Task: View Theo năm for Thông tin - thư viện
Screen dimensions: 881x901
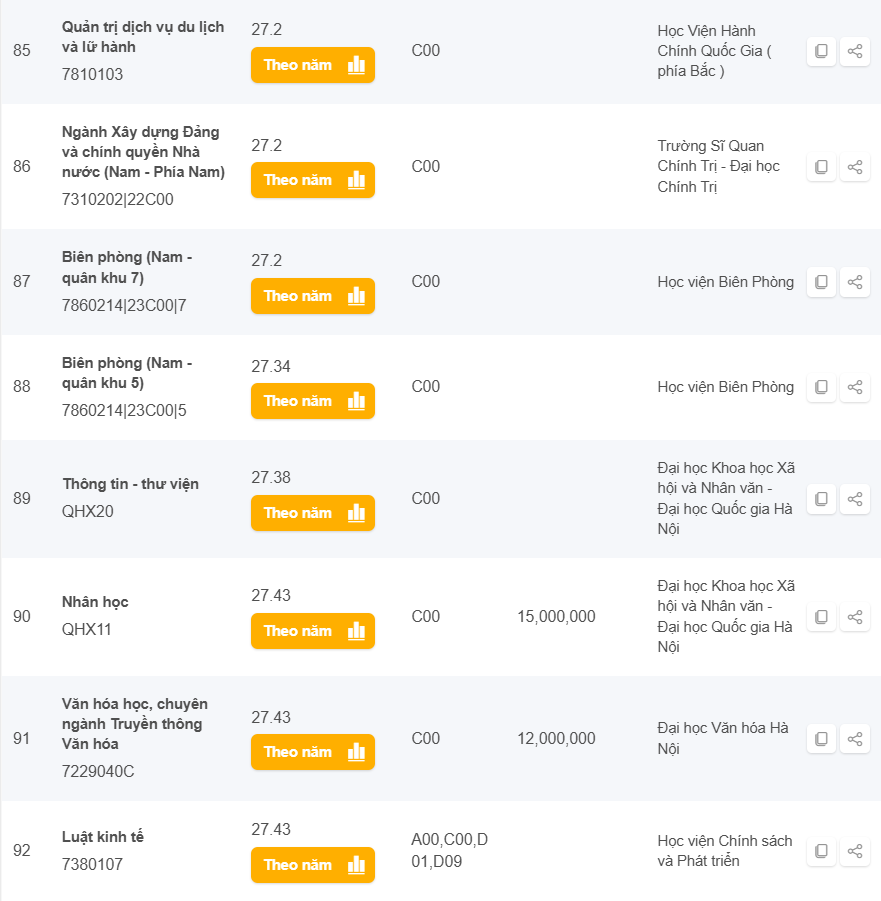Action: click(312, 513)
